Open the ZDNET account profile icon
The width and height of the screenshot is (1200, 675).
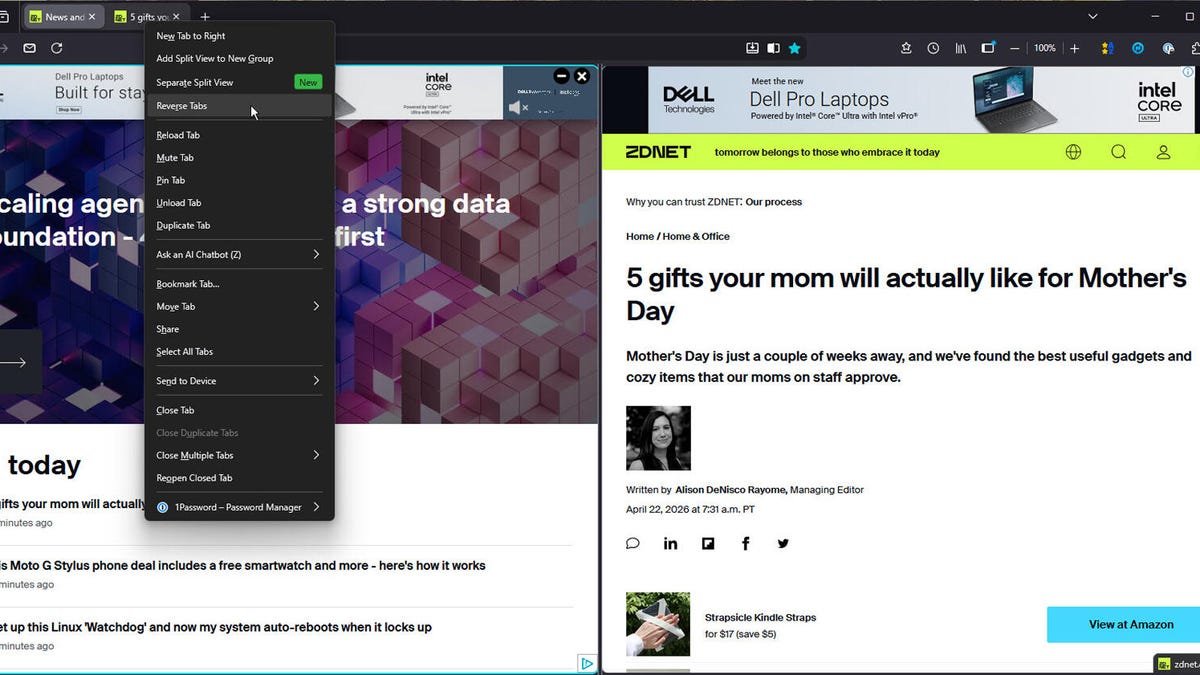point(1163,152)
